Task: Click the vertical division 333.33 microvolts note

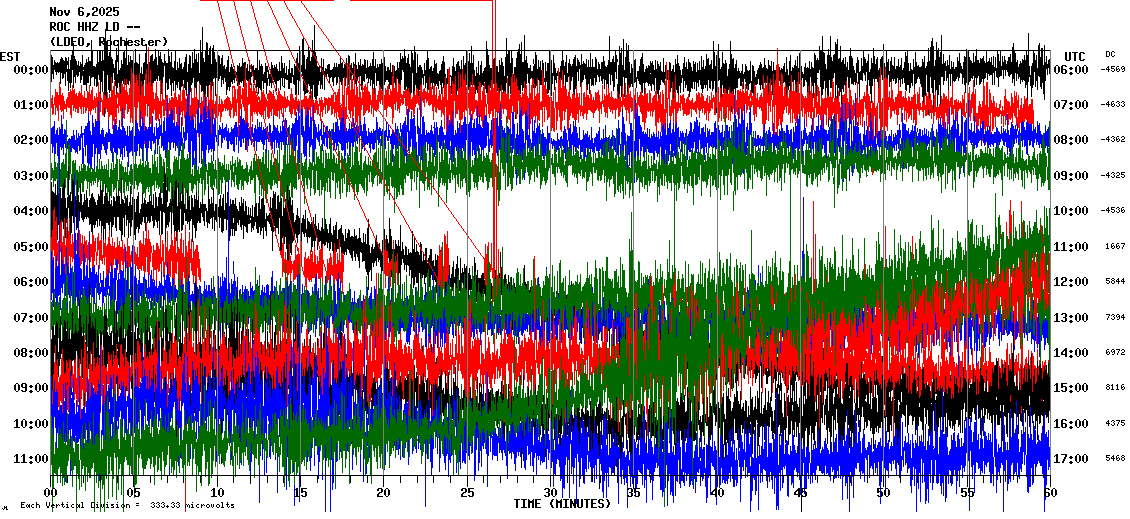Action: (x=127, y=505)
